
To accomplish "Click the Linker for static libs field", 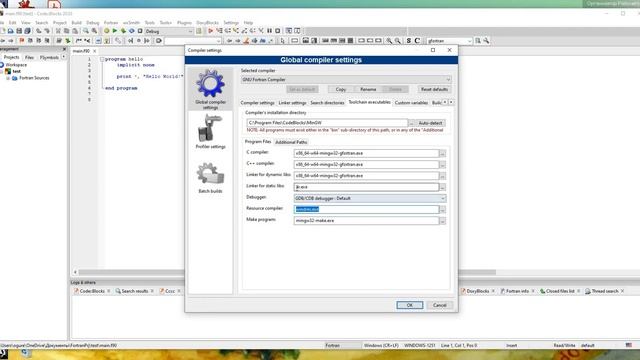I will [366, 187].
